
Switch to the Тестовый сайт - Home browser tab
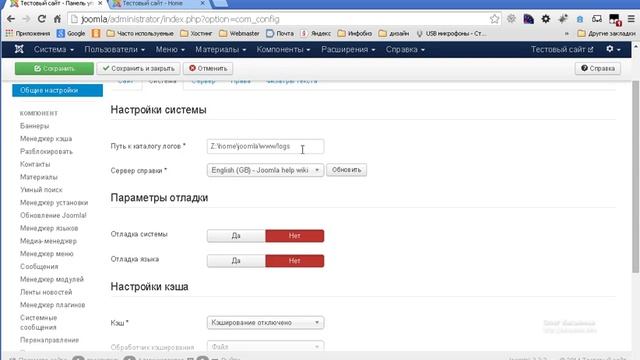(x=159, y=3)
